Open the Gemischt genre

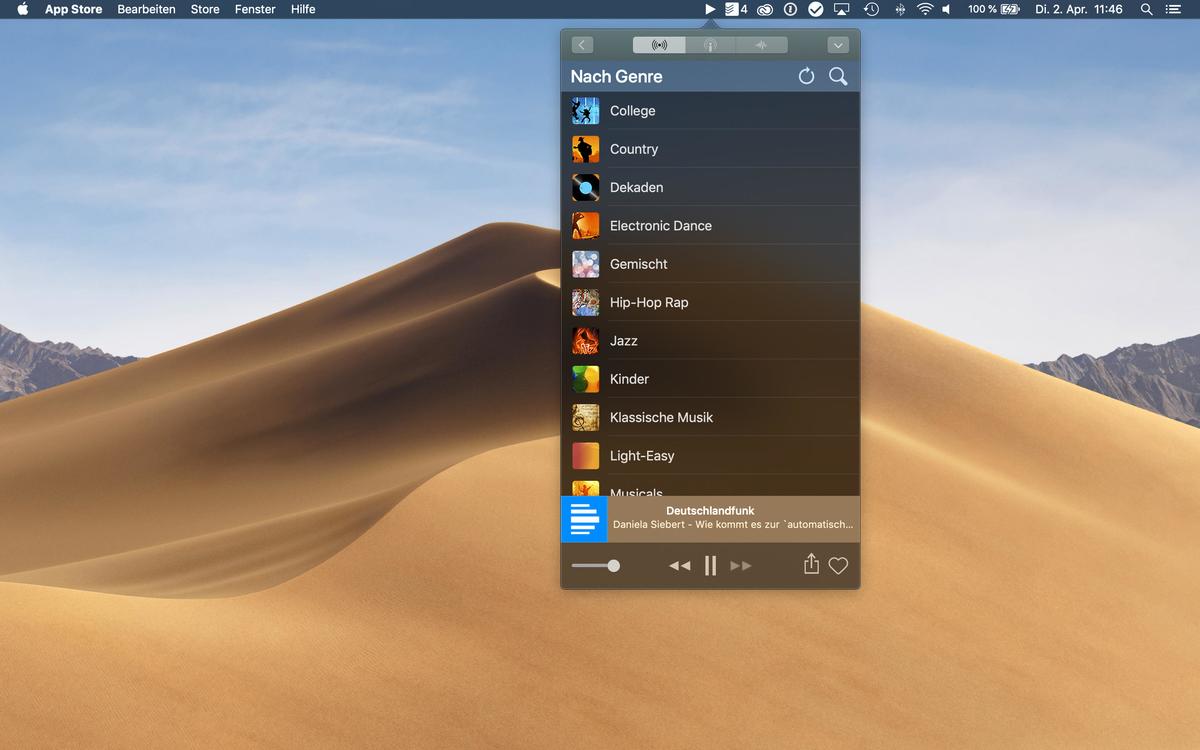(710, 264)
